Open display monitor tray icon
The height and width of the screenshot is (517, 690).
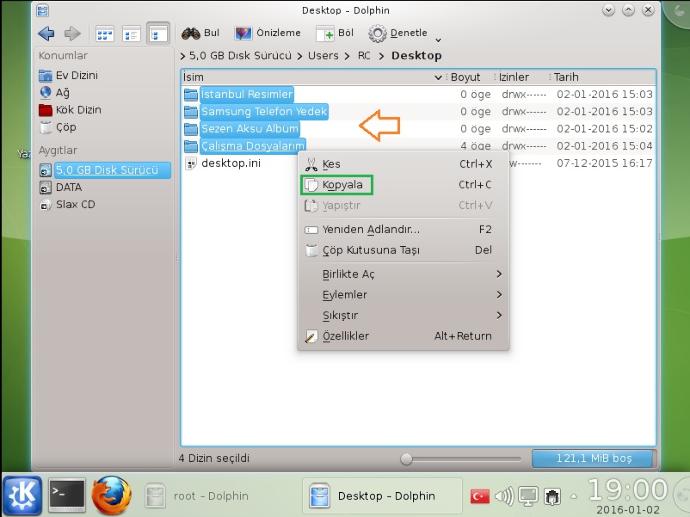pyautogui.click(x=528, y=497)
